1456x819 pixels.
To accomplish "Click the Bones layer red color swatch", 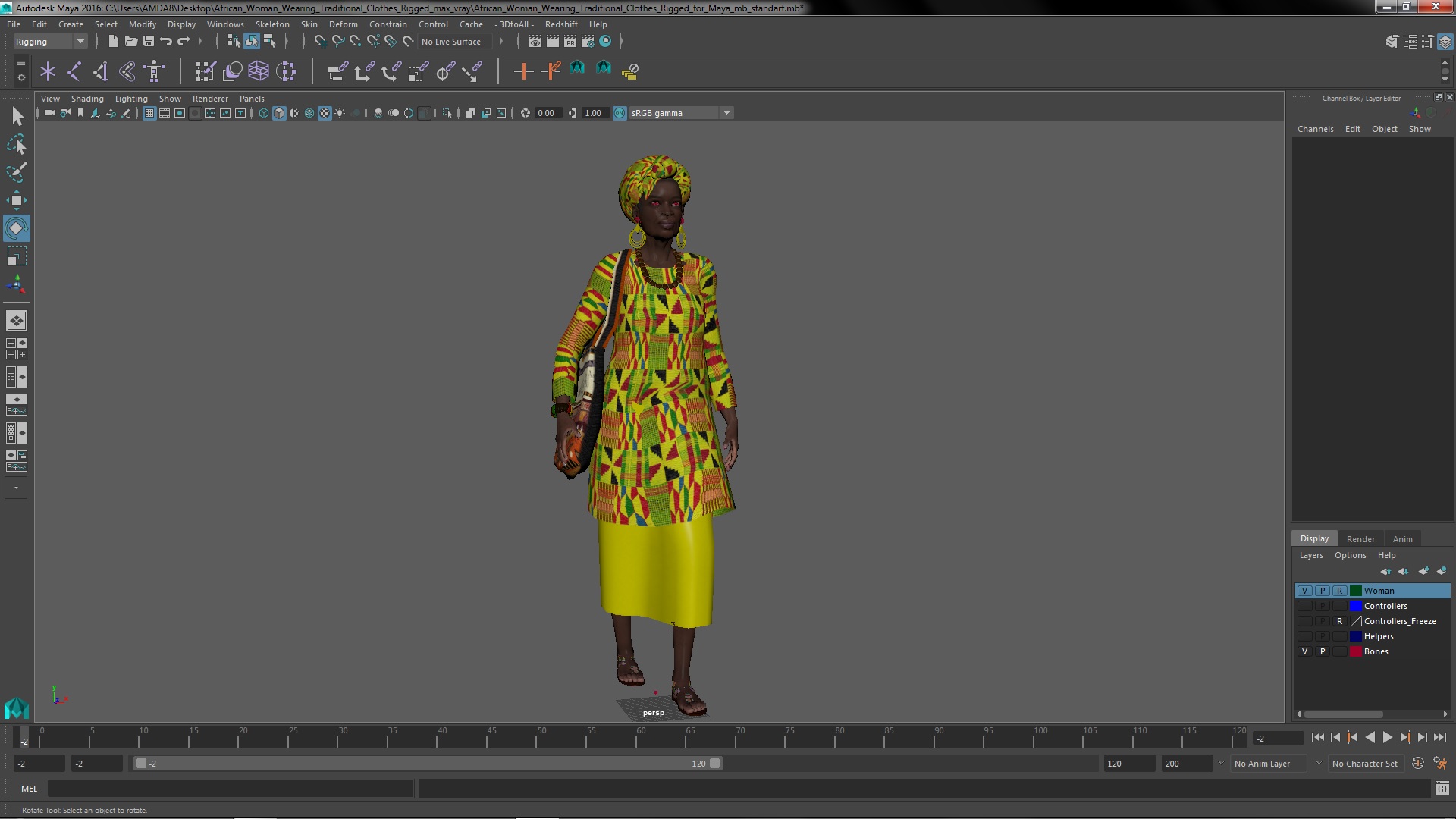I will 1355,651.
